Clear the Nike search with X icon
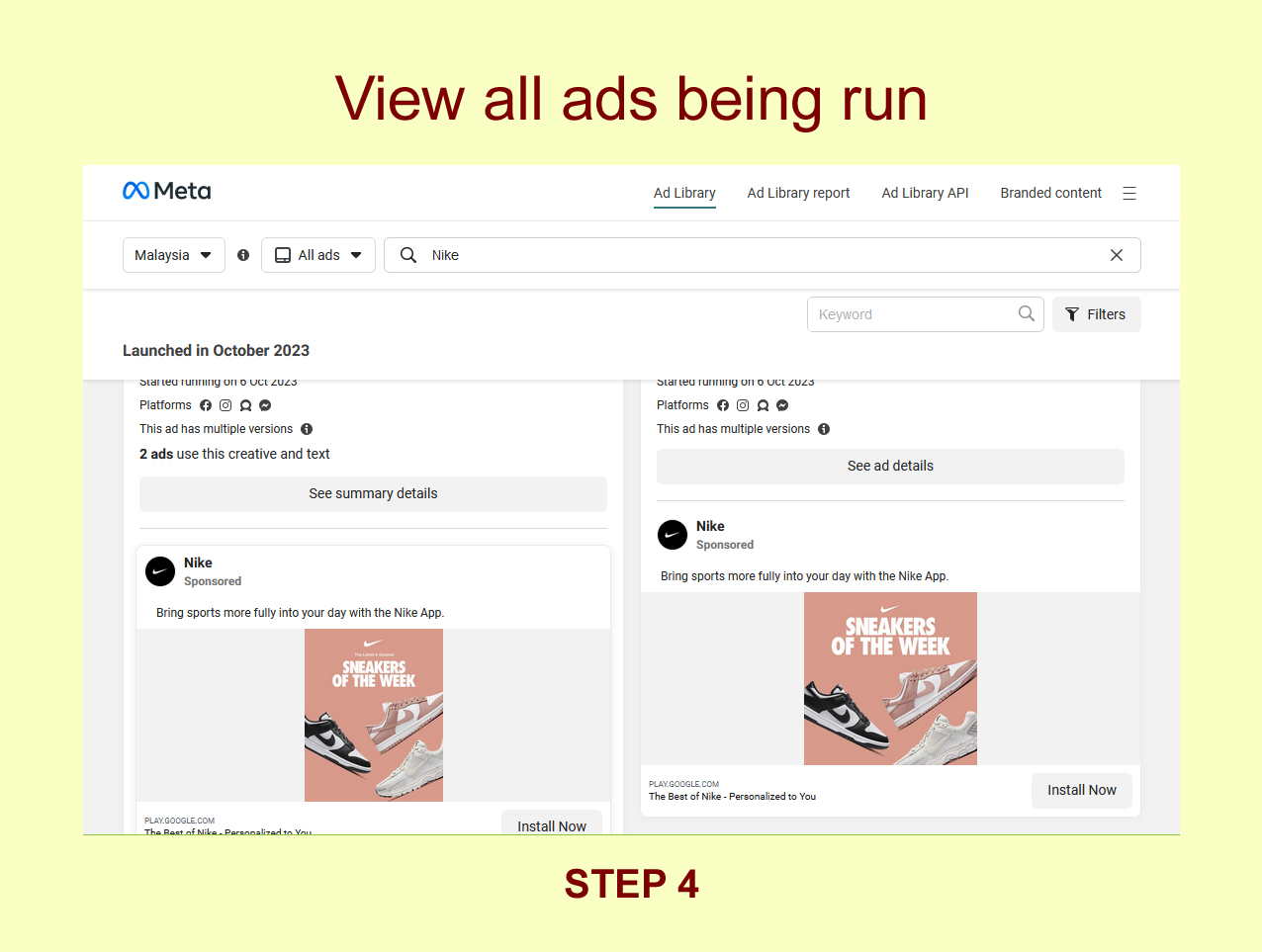 [1116, 255]
